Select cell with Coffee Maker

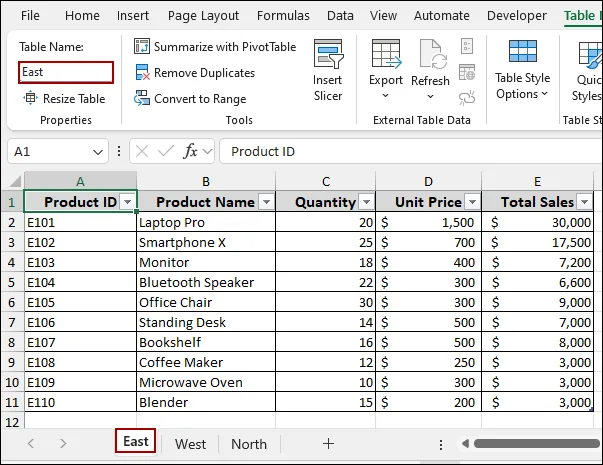point(206,362)
